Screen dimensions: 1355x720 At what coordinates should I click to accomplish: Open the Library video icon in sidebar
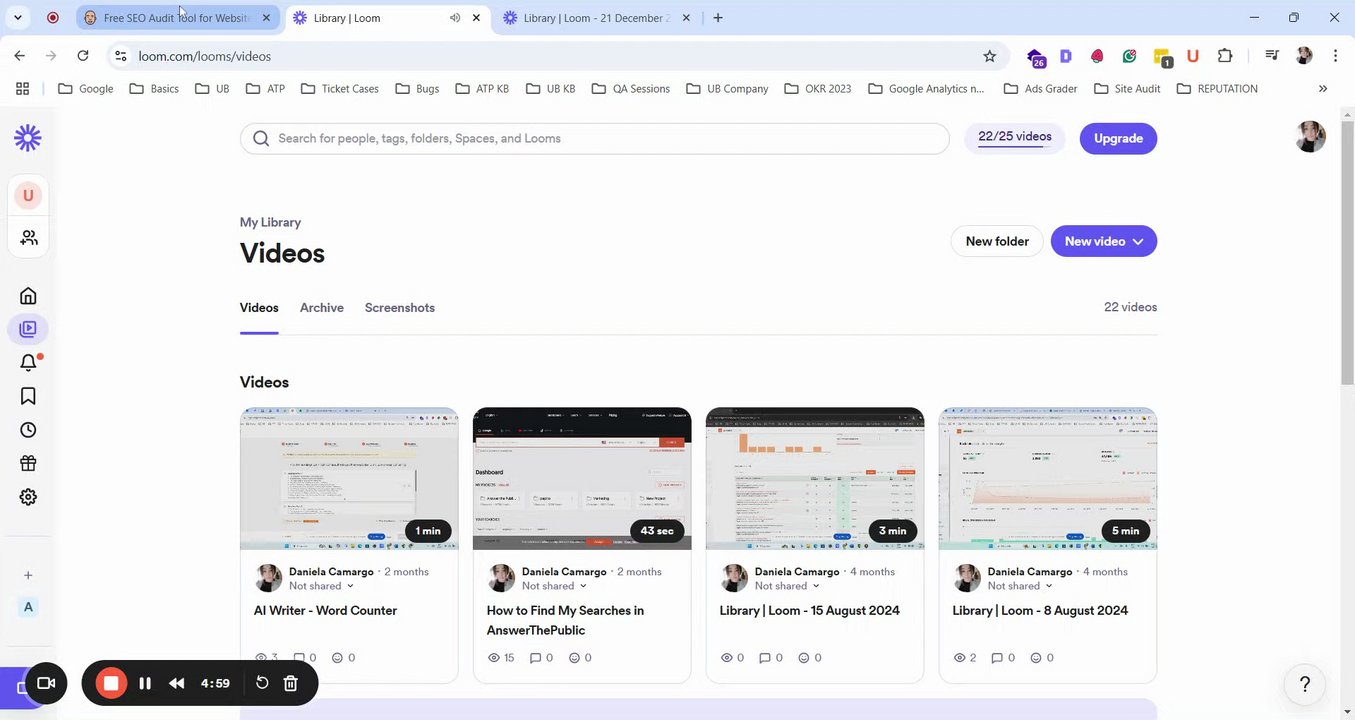(28, 329)
